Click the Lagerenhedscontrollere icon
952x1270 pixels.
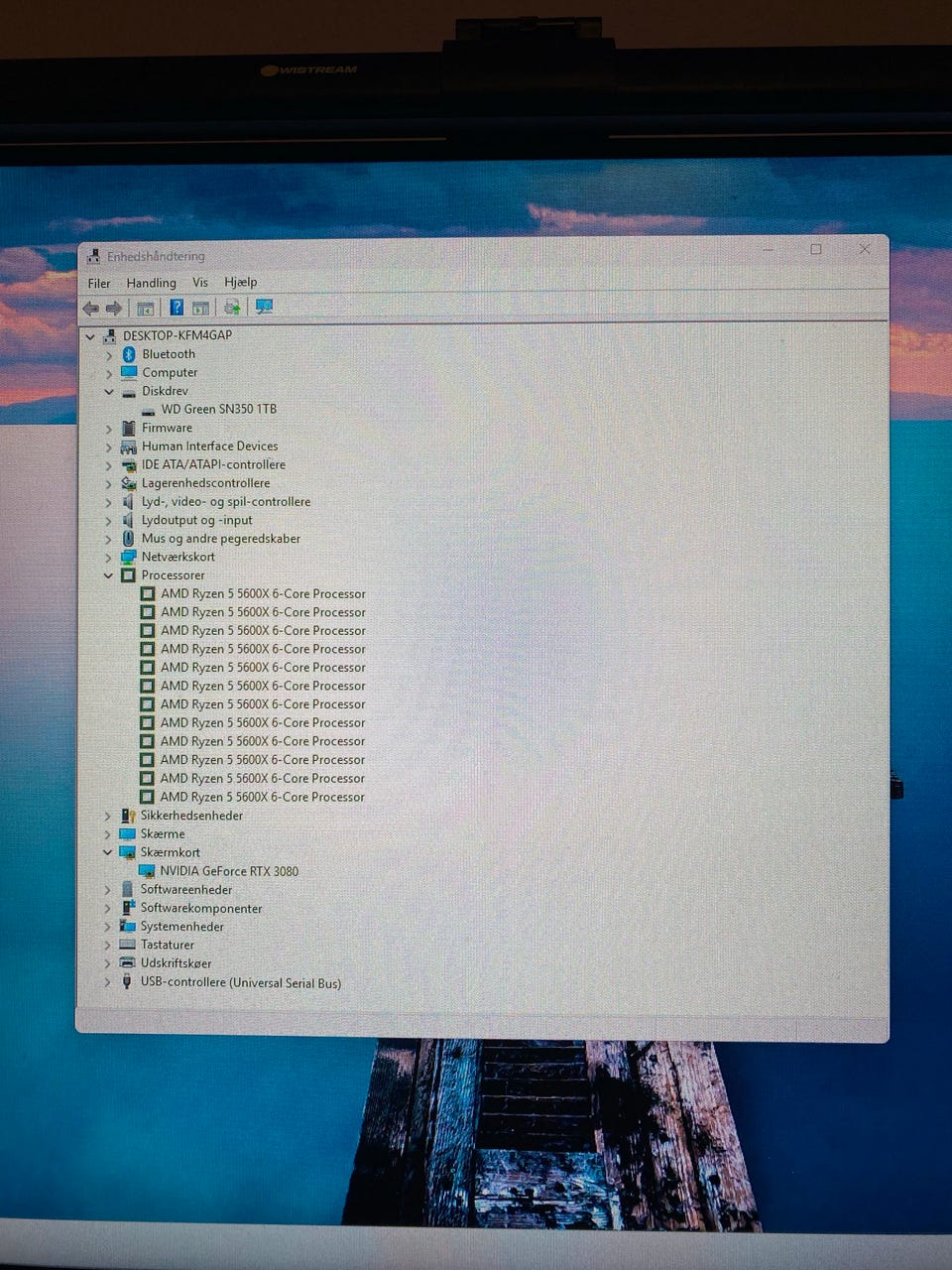point(128,483)
